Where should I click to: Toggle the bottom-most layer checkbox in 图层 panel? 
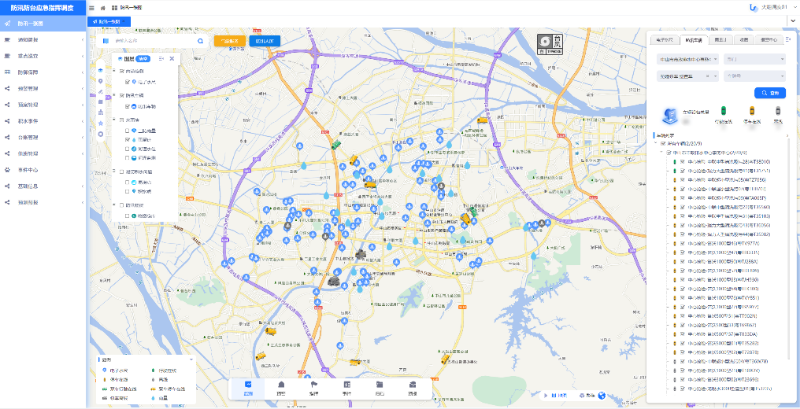click(x=129, y=214)
